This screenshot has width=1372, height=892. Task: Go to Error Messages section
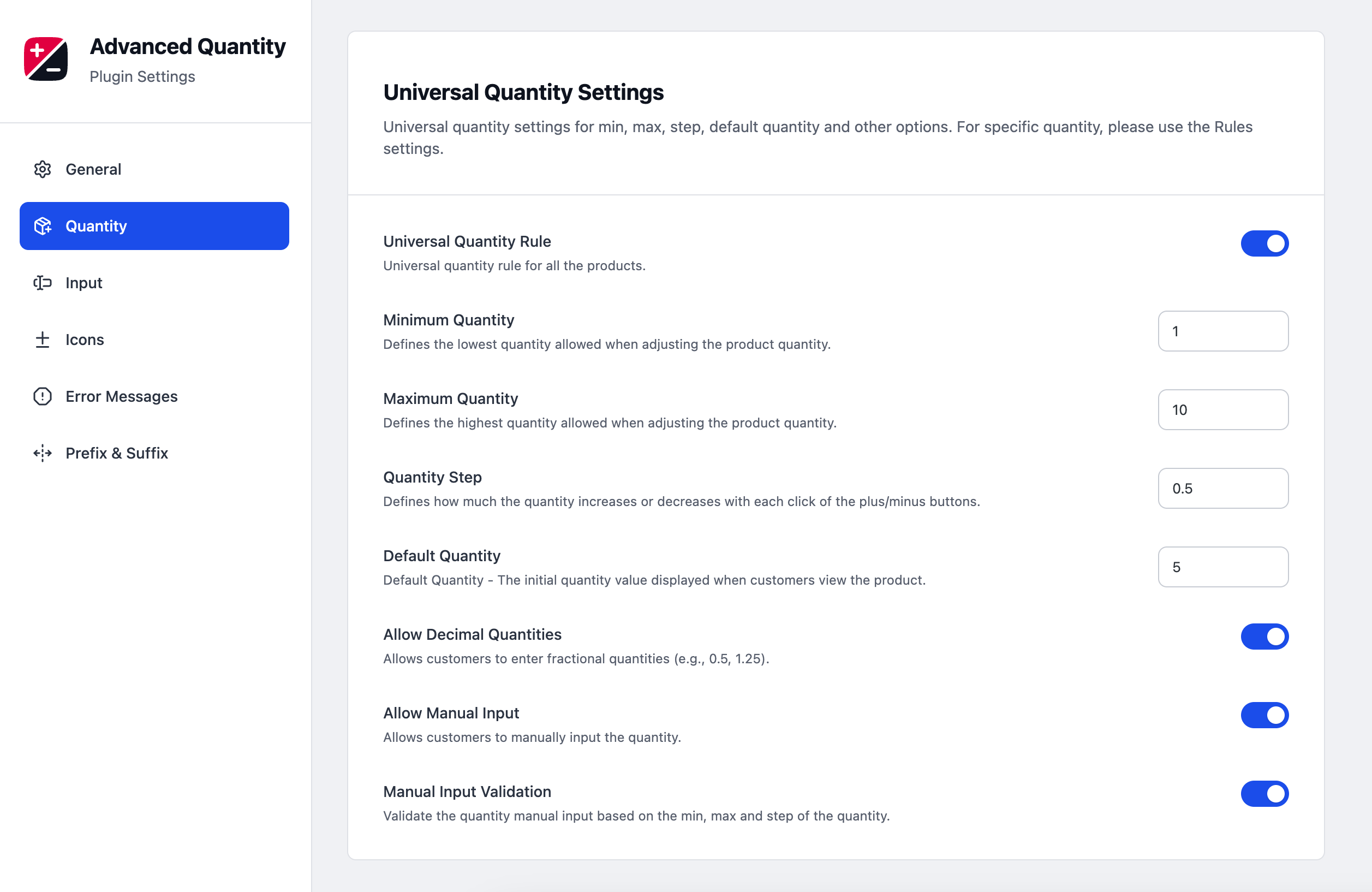tap(122, 396)
